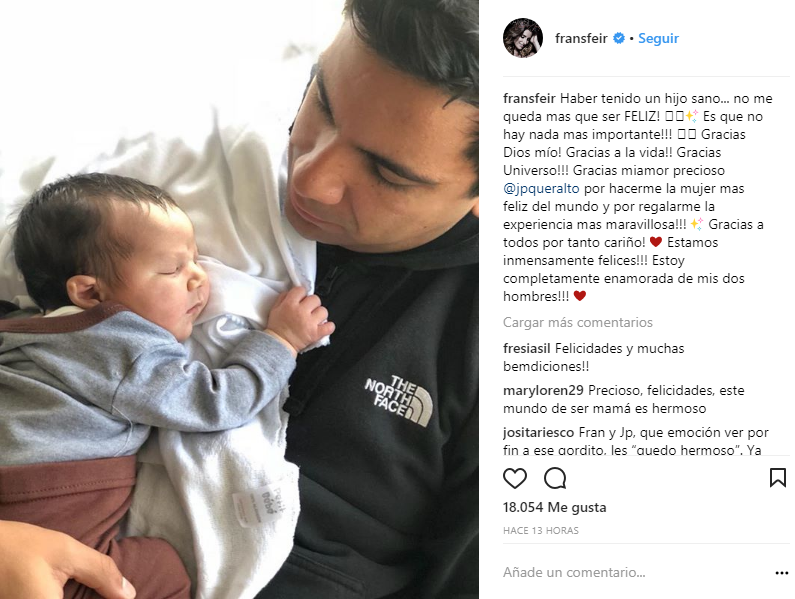Viewport: 795px width, 599px height.
Task: Open commenter jositariesco's profile
Action: tap(538, 433)
